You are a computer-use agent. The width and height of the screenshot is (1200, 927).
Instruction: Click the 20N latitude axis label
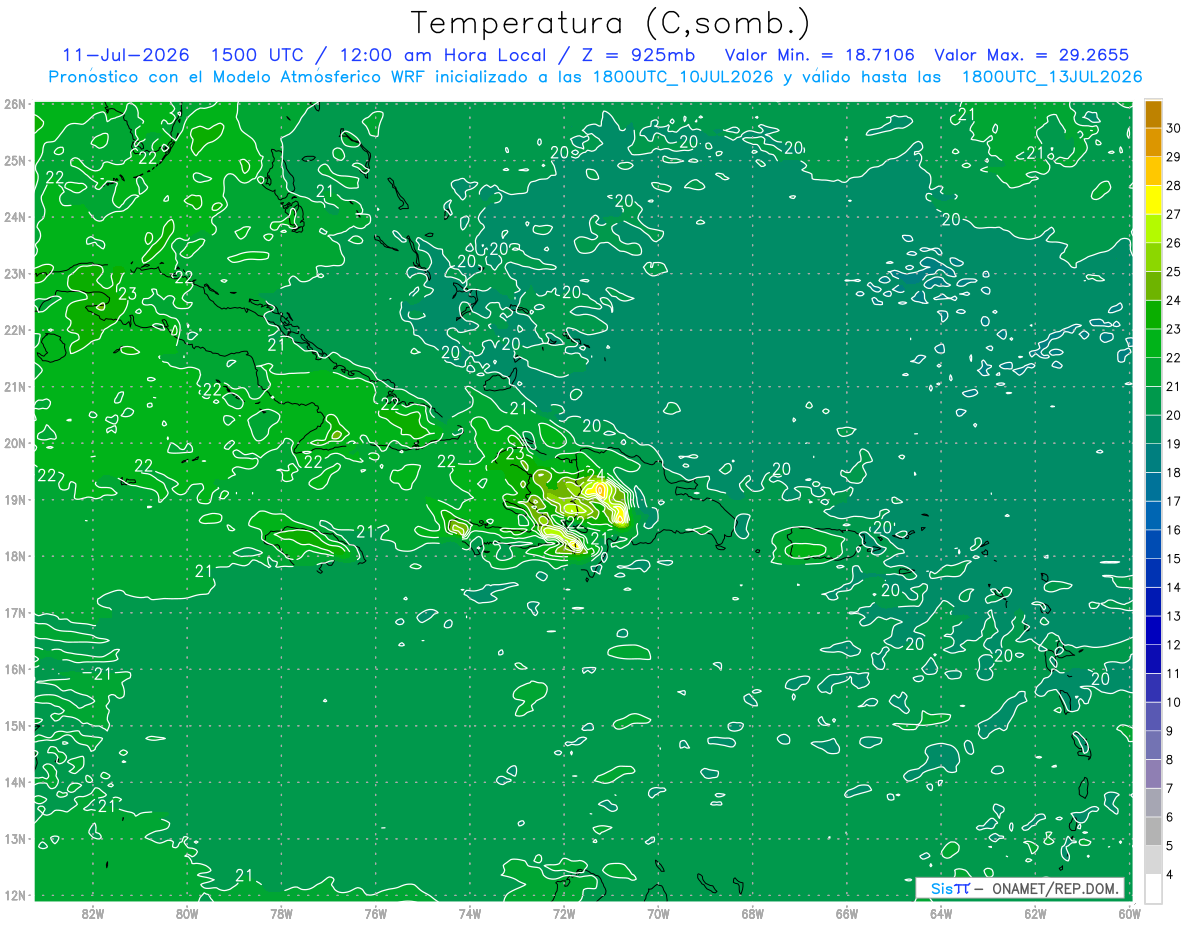[15, 443]
